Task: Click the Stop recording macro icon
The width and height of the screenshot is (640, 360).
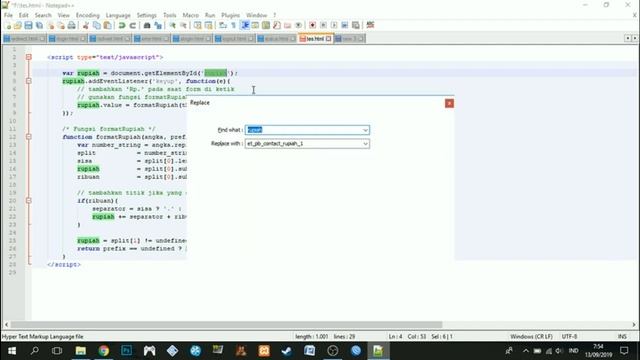Action: point(323,25)
